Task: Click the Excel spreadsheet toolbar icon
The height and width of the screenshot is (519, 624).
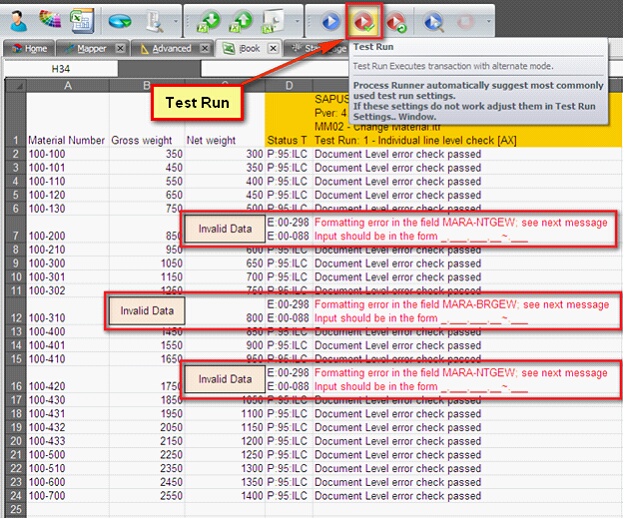Action: tap(82, 19)
